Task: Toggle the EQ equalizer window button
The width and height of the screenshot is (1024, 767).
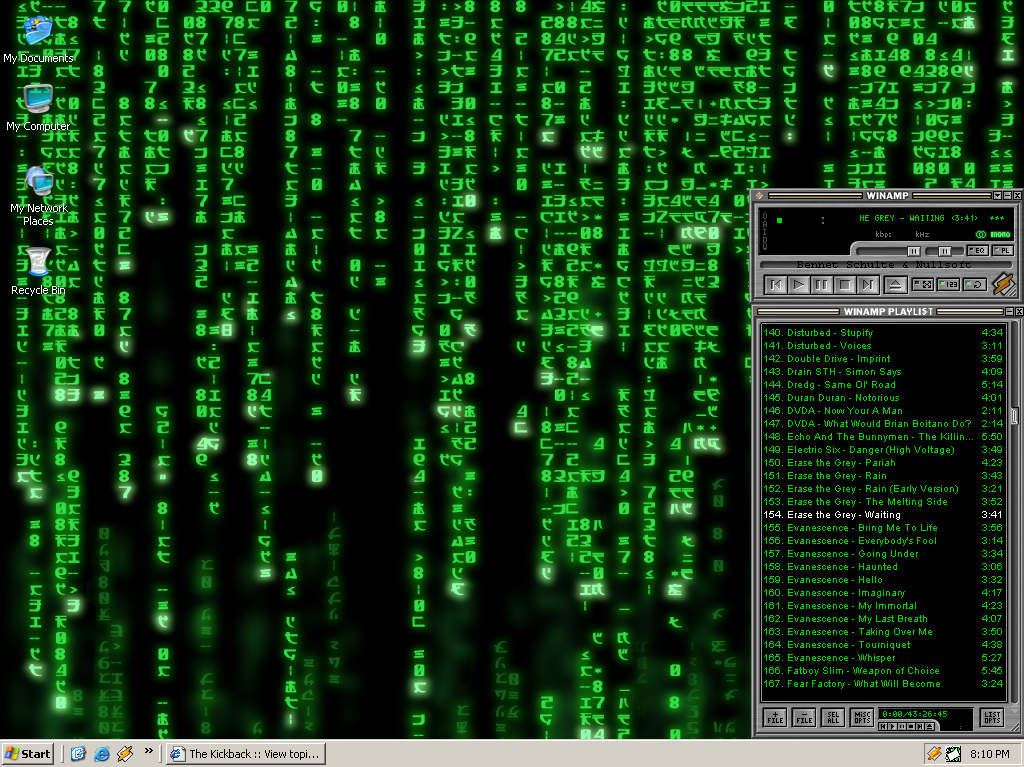Action: [978, 251]
